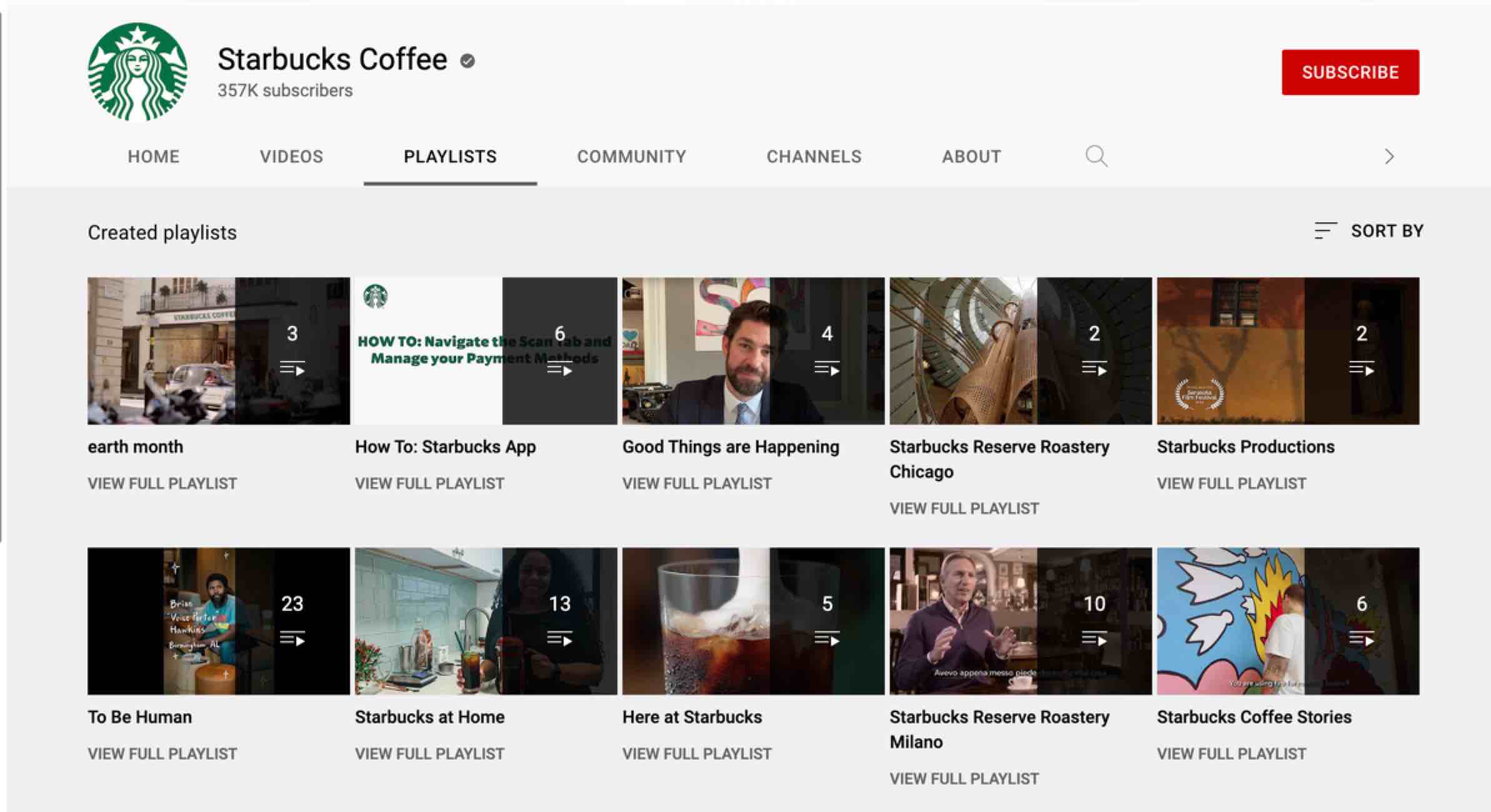
Task: Open the How To: Starbucks App thumbnail
Action: pos(486,351)
